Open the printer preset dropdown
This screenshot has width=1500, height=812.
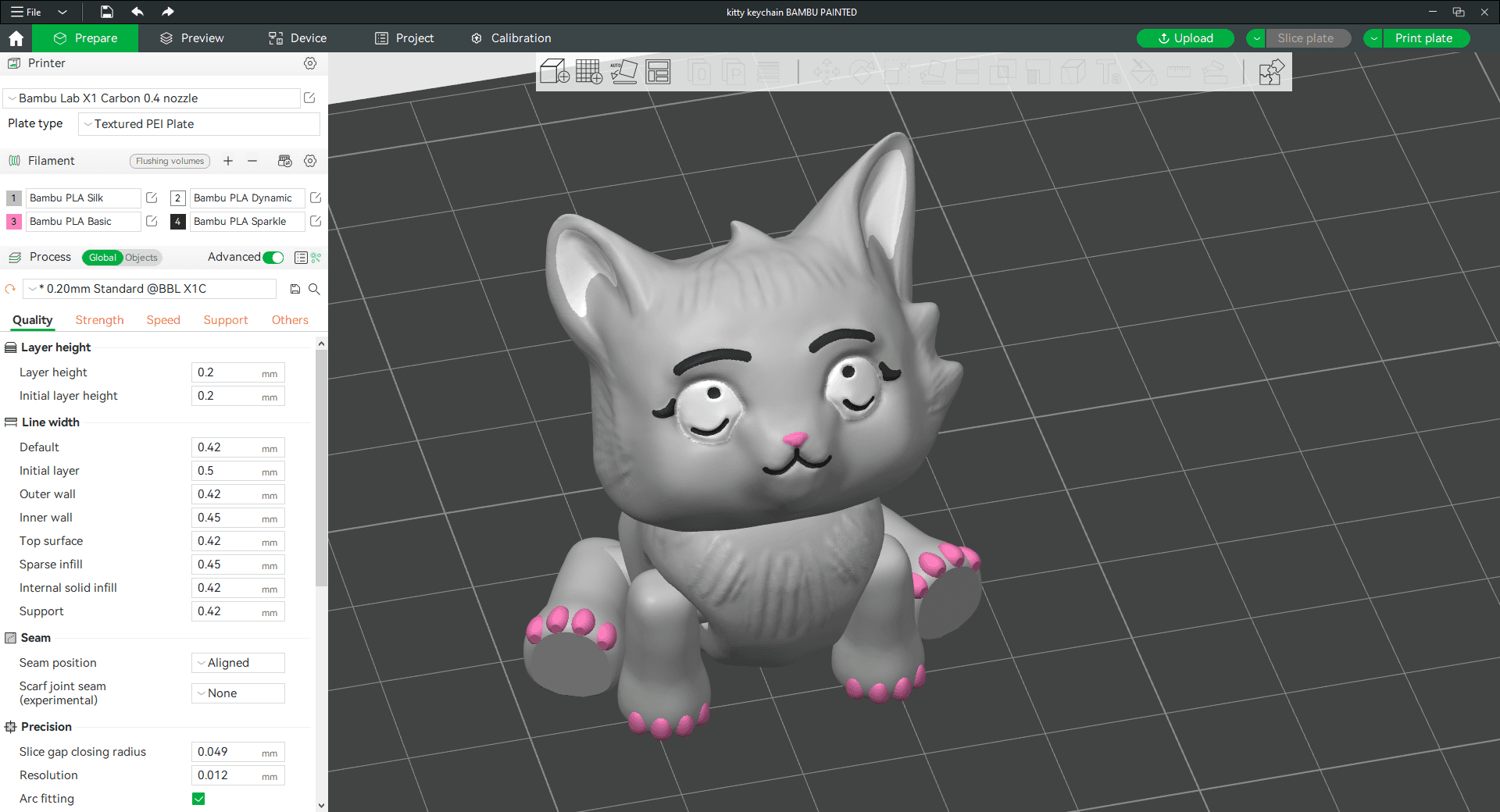tap(152, 98)
